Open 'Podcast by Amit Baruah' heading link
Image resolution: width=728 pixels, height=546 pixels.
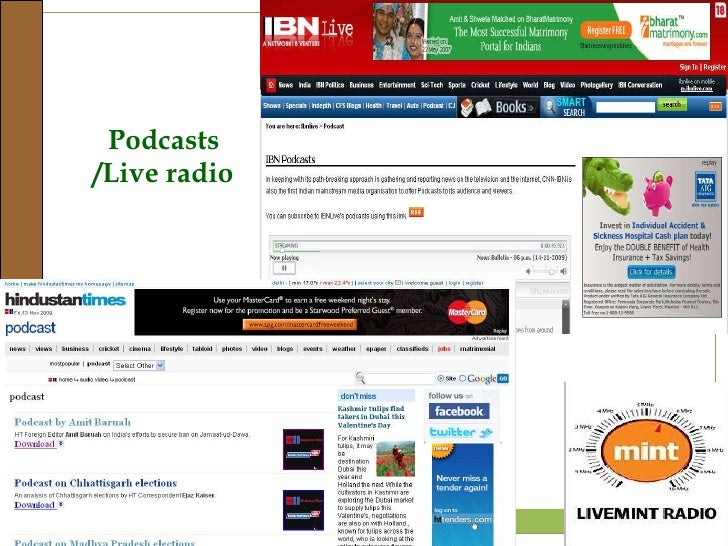pos(72,422)
